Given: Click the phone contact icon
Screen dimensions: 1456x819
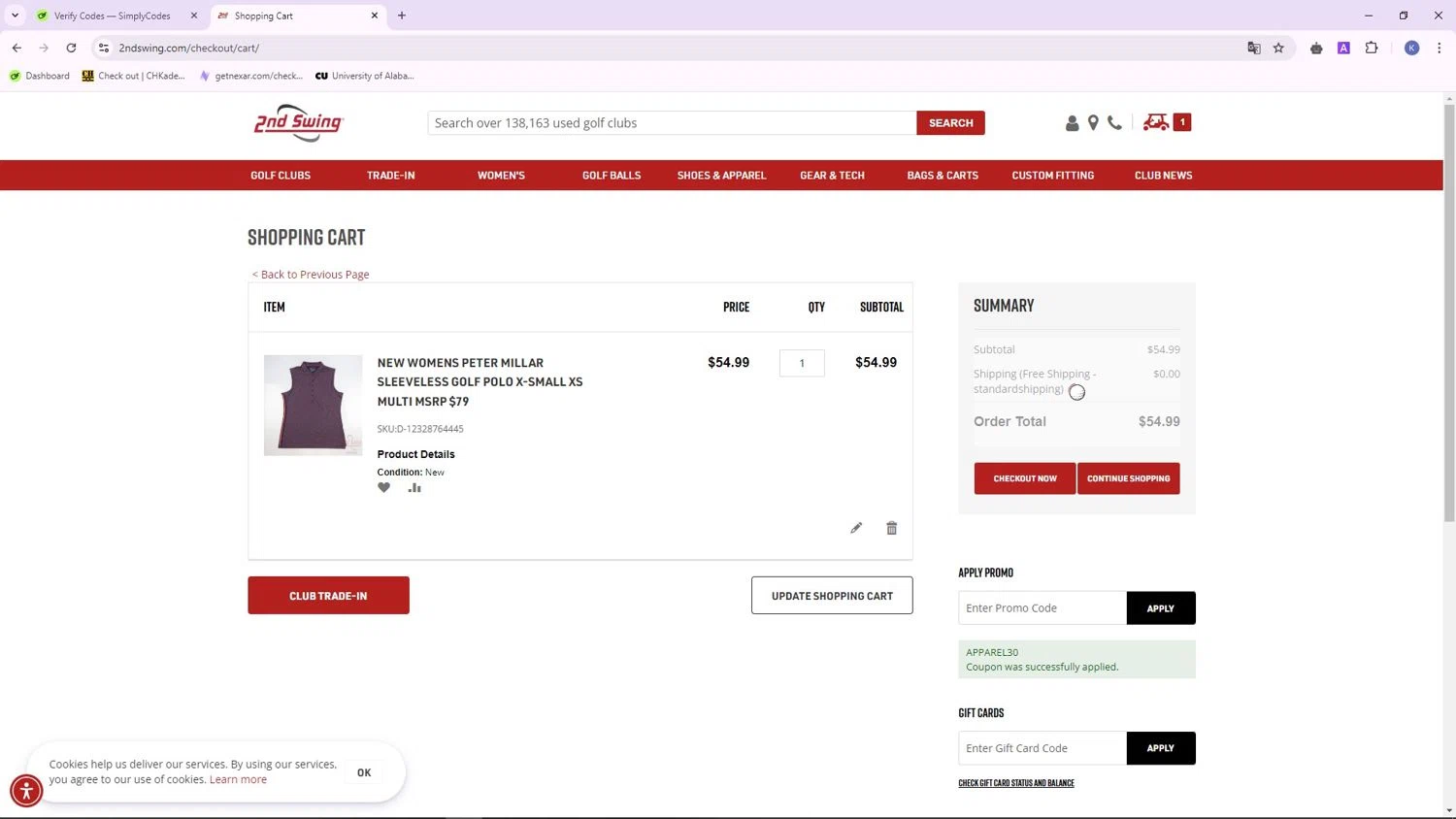Looking at the screenshot, I should click(1114, 123).
